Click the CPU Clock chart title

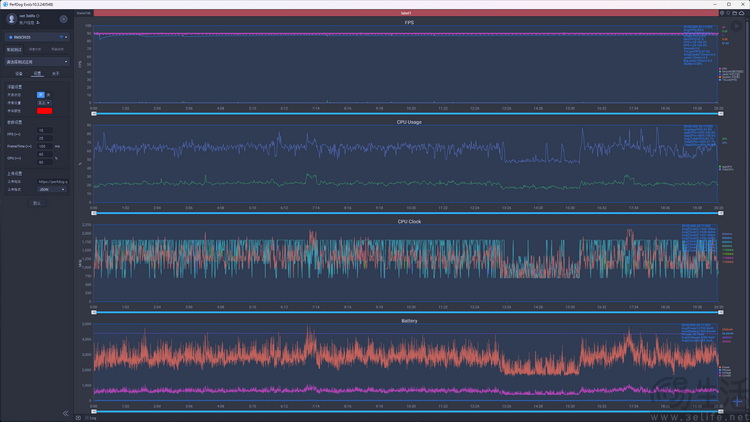[x=409, y=222]
